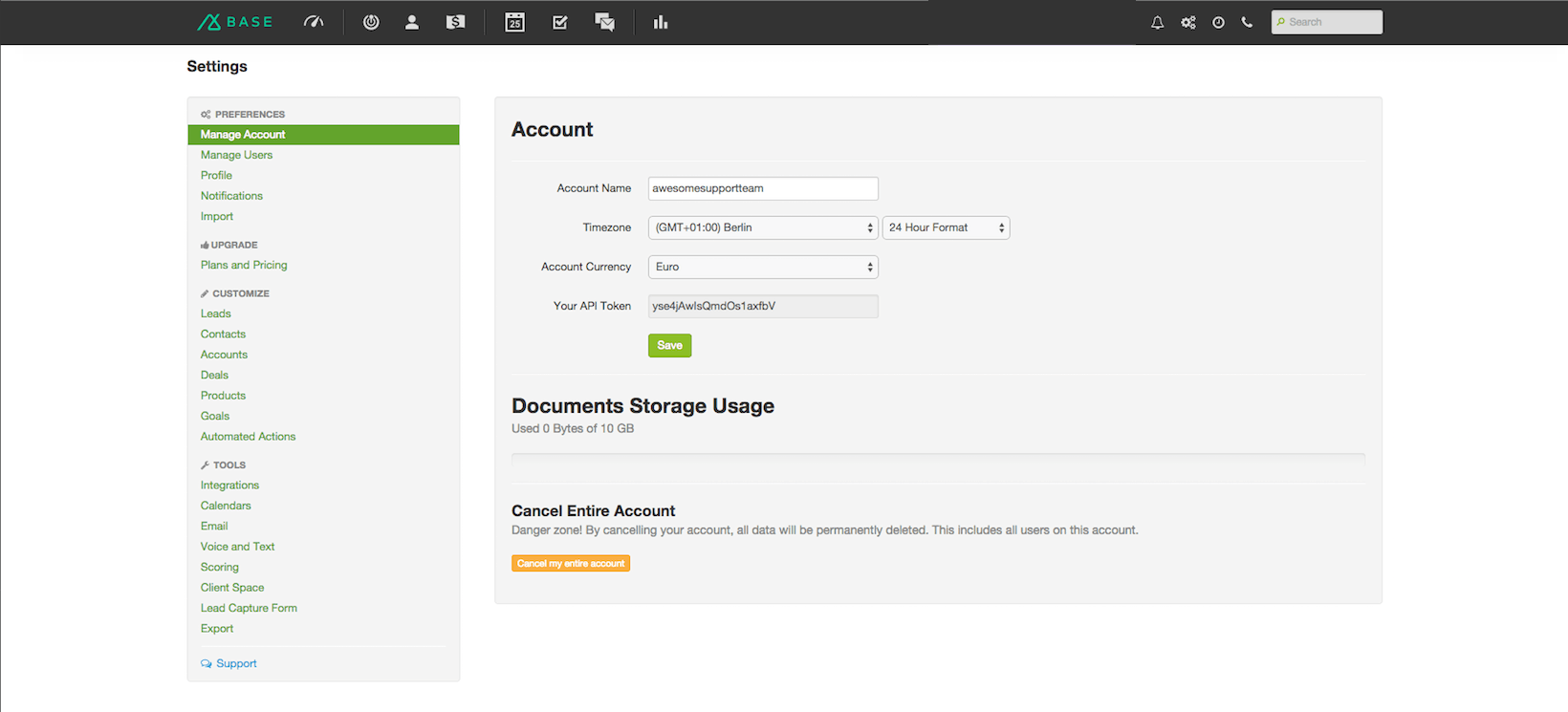Image resolution: width=1568 pixels, height=712 pixels.
Task: Open Voice and Text link
Action: pyautogui.click(x=237, y=547)
